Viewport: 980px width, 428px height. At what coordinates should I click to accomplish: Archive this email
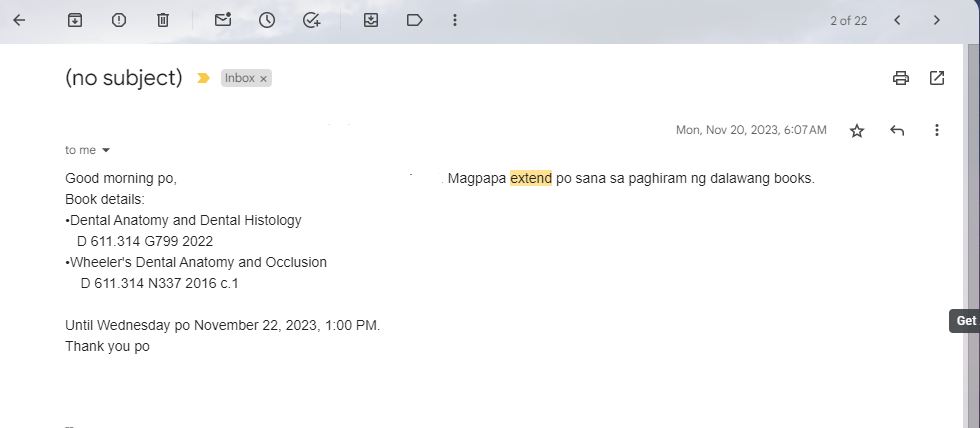[x=75, y=20]
